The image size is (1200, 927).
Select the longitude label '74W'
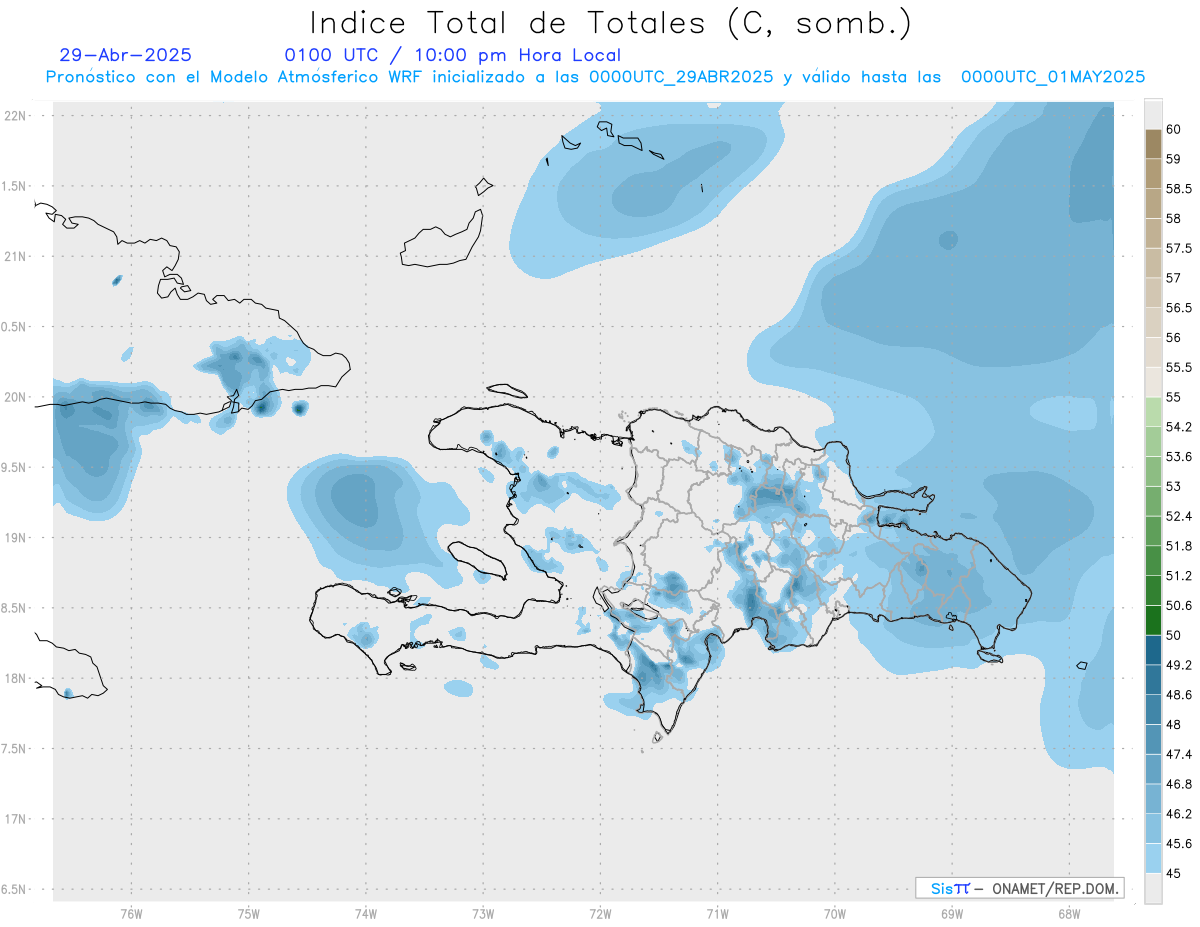point(366,914)
